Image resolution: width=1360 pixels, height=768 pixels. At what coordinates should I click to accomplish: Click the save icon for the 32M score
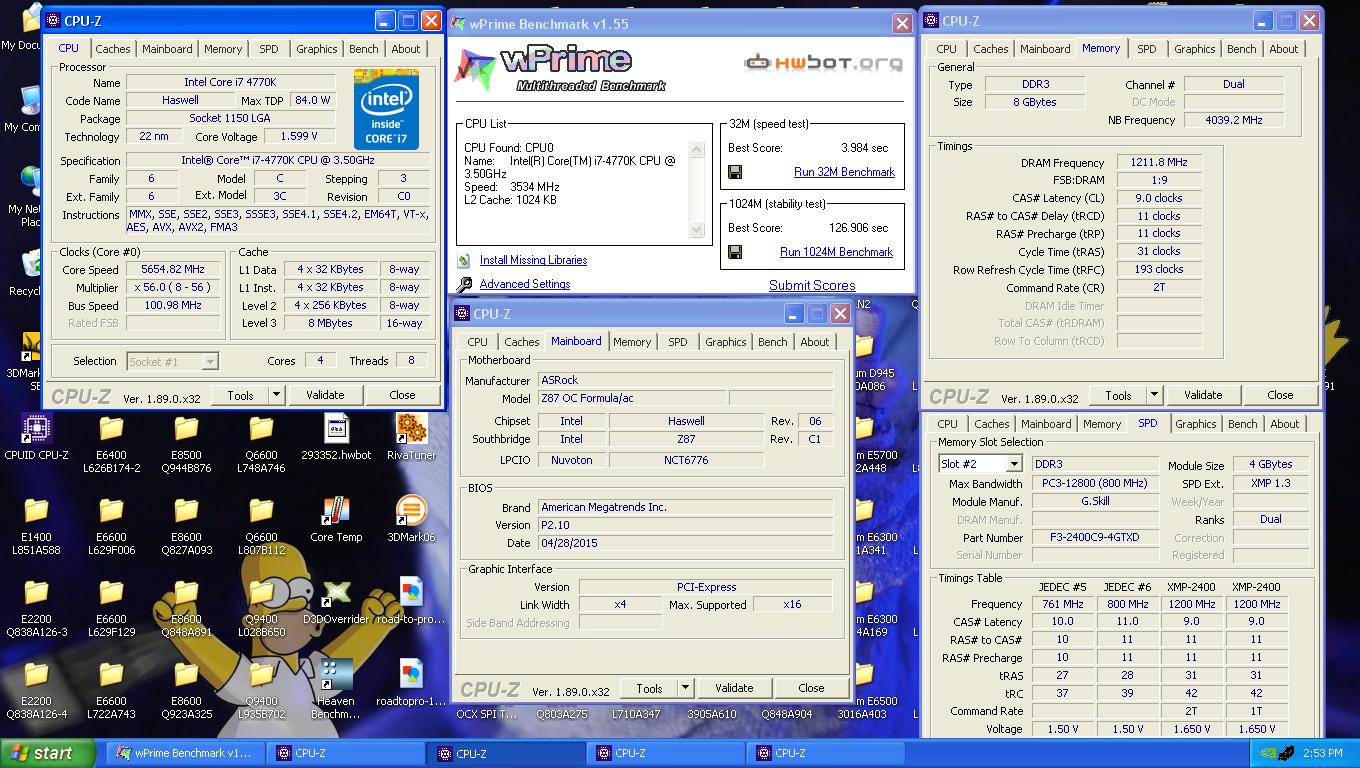coord(735,172)
